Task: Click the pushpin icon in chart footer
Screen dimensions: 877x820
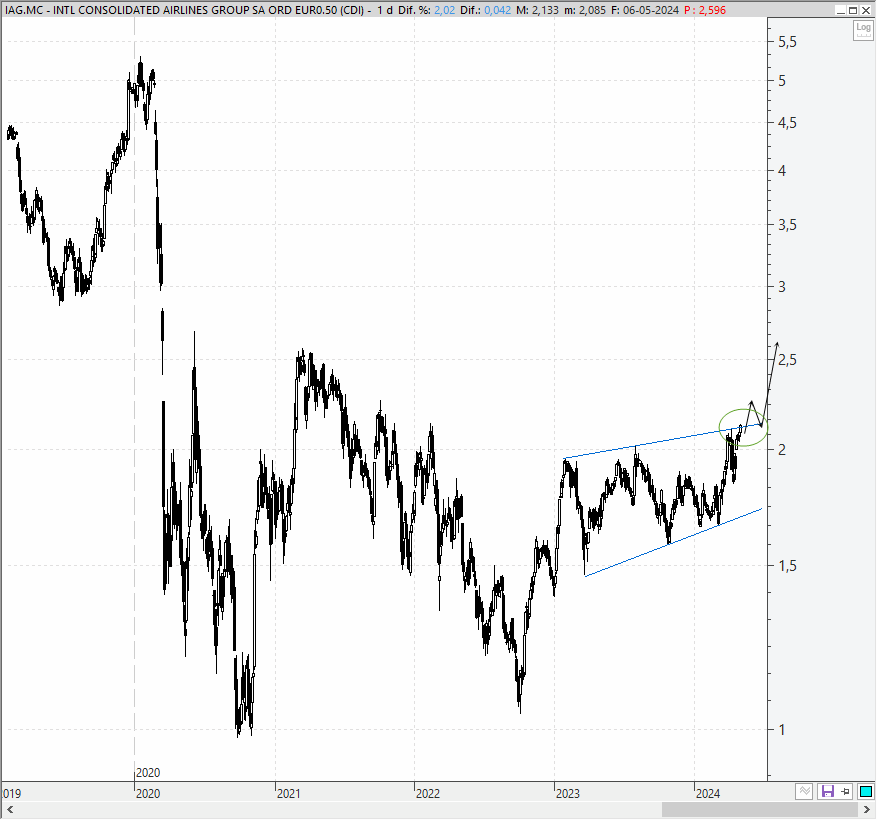Action: point(845,791)
